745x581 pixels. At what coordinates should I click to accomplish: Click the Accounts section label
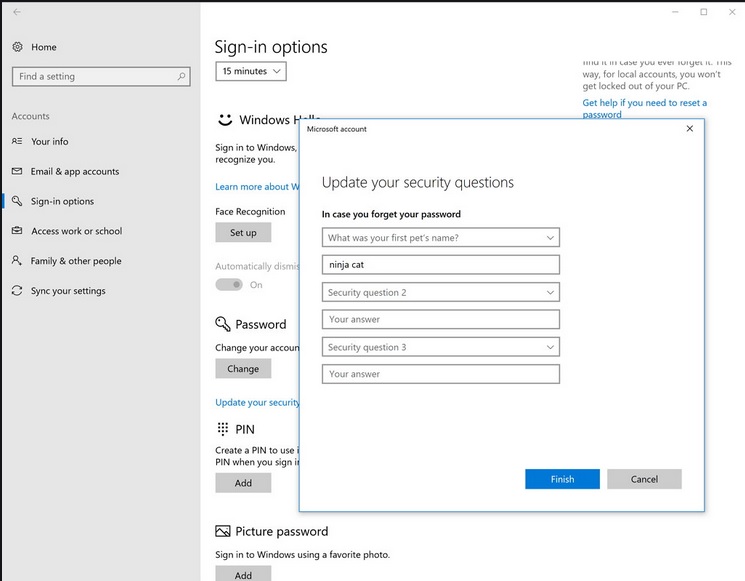click(x=30, y=116)
